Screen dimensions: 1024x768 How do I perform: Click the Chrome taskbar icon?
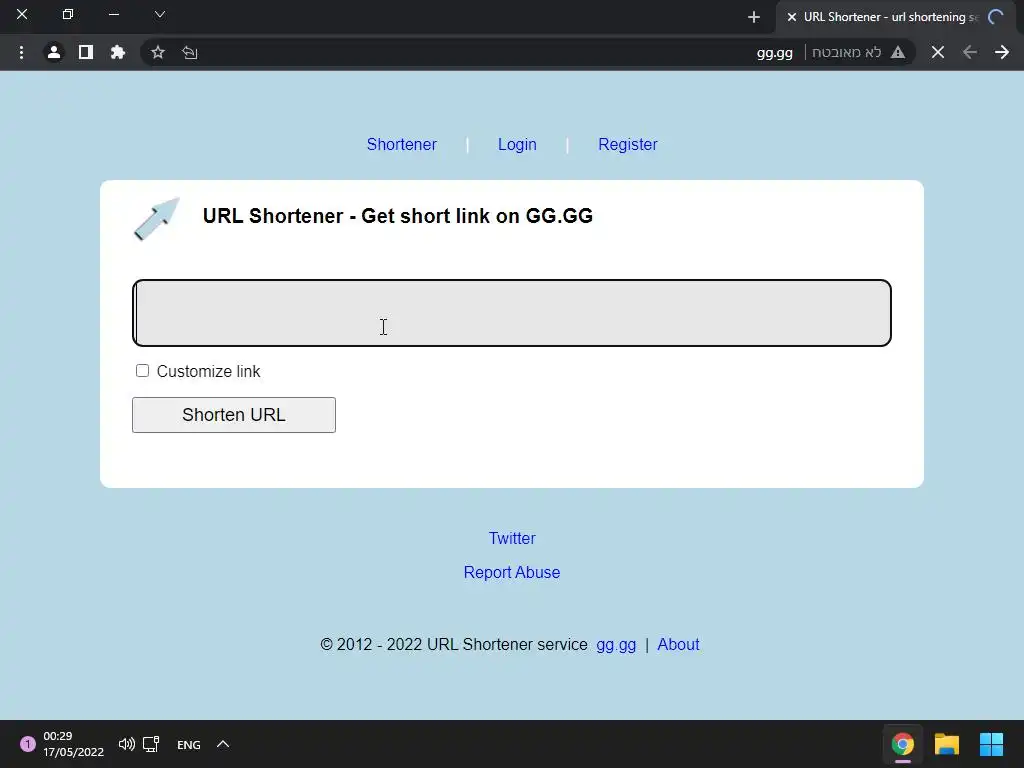(x=903, y=744)
